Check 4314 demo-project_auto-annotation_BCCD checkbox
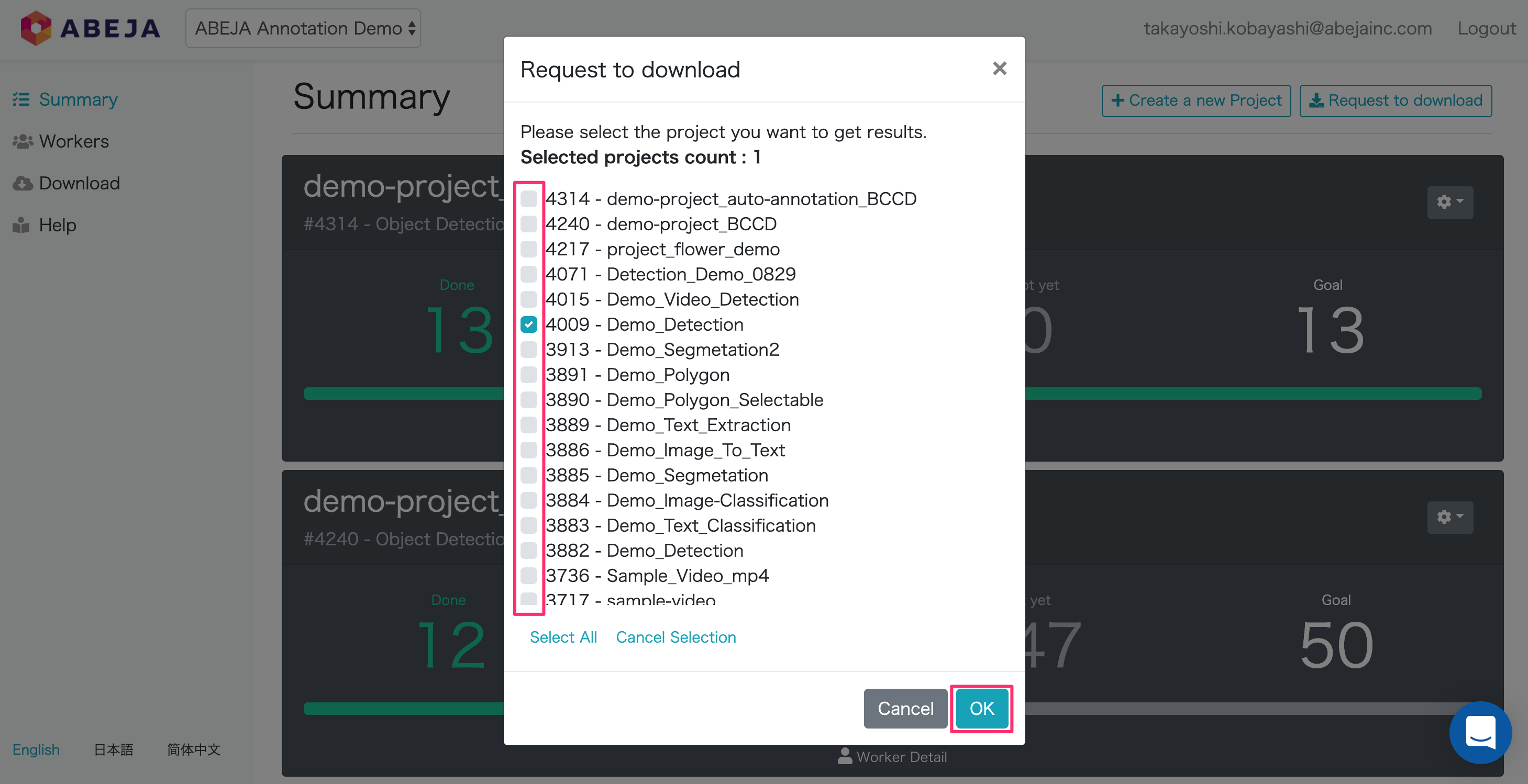1528x784 pixels. 528,199
